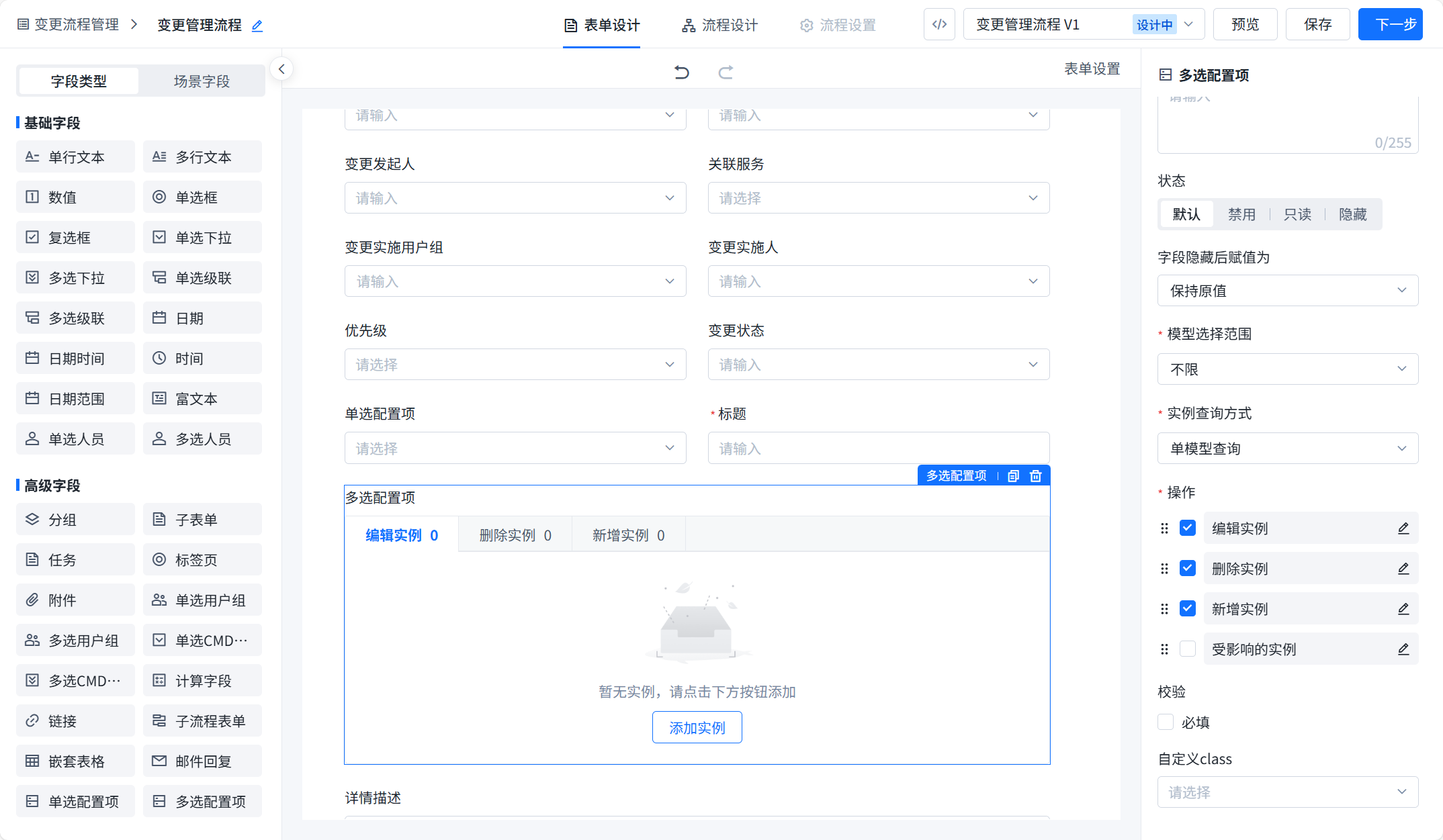Uncheck the 删除实例 operation checkbox
The height and width of the screenshot is (840, 1443).
point(1188,569)
